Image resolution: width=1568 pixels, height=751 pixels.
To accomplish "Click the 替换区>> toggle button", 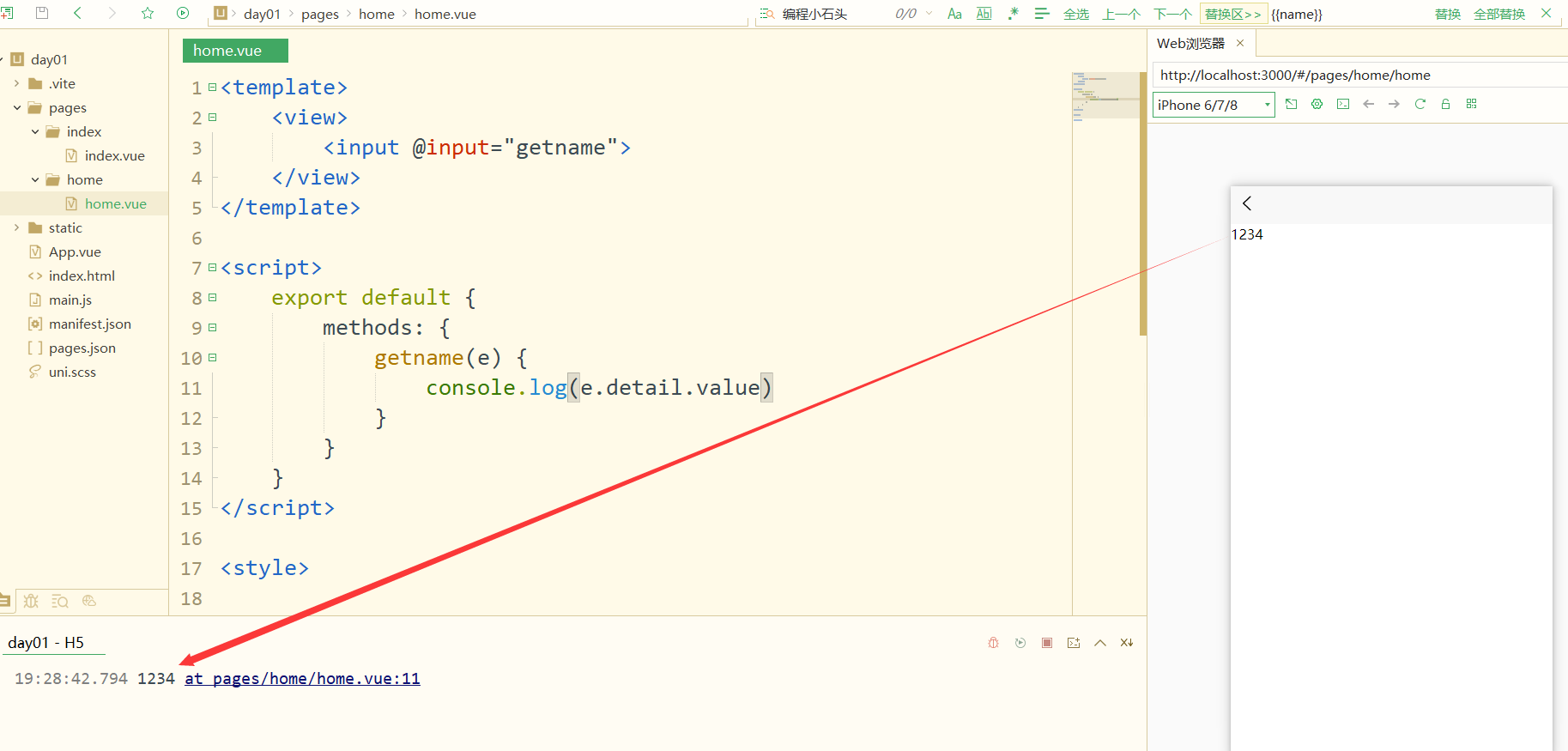I will click(1233, 14).
